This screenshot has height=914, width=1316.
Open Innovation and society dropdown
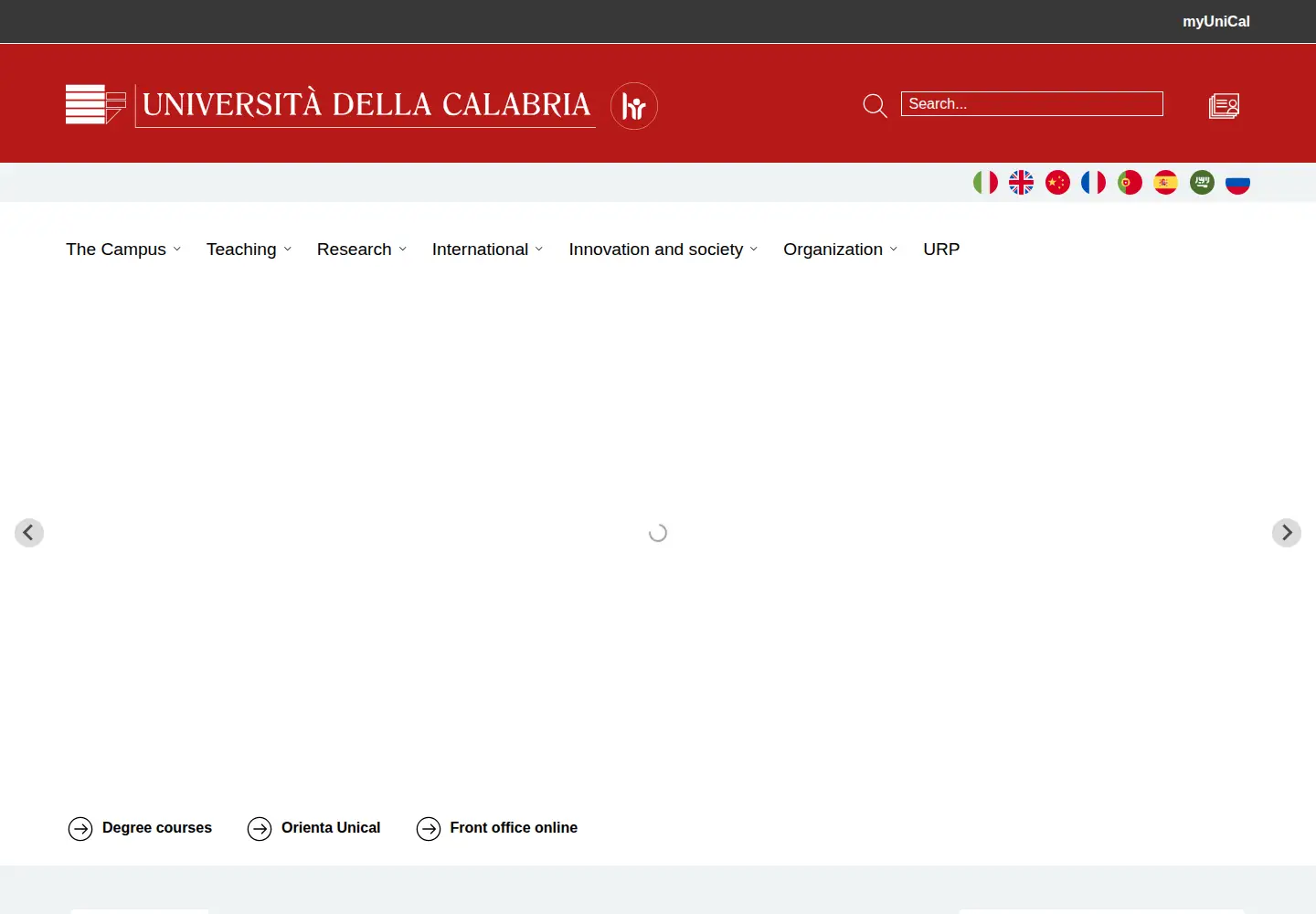click(x=663, y=250)
